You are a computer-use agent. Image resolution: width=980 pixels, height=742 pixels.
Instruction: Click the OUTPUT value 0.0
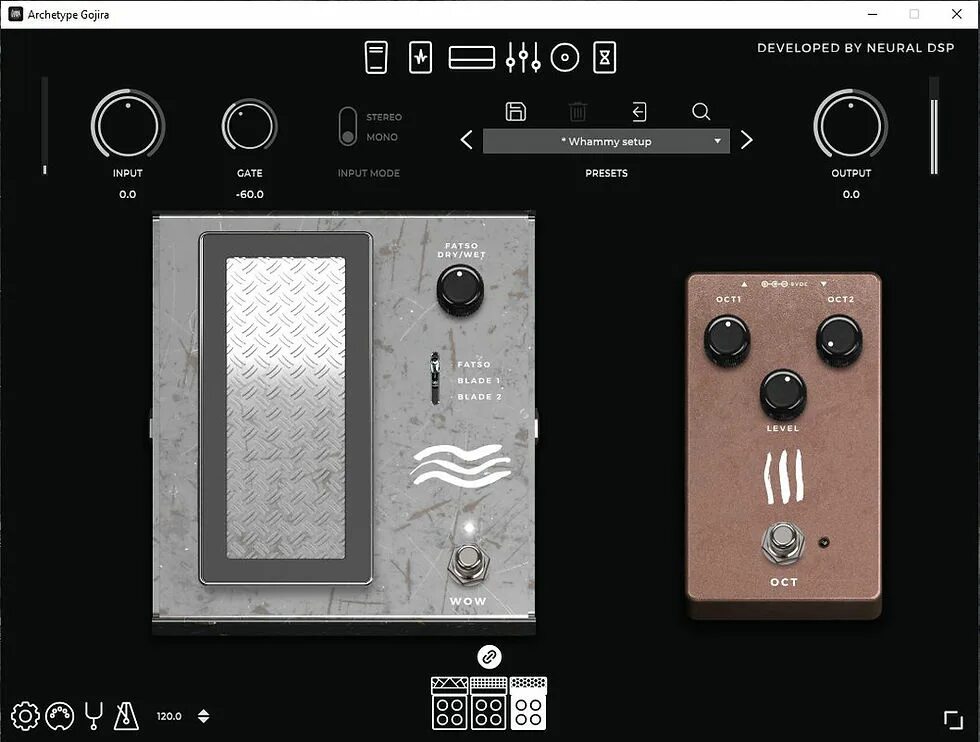click(851, 194)
